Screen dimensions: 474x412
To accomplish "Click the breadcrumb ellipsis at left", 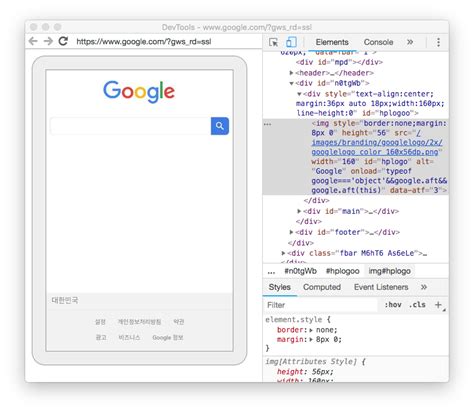I will (271, 272).
